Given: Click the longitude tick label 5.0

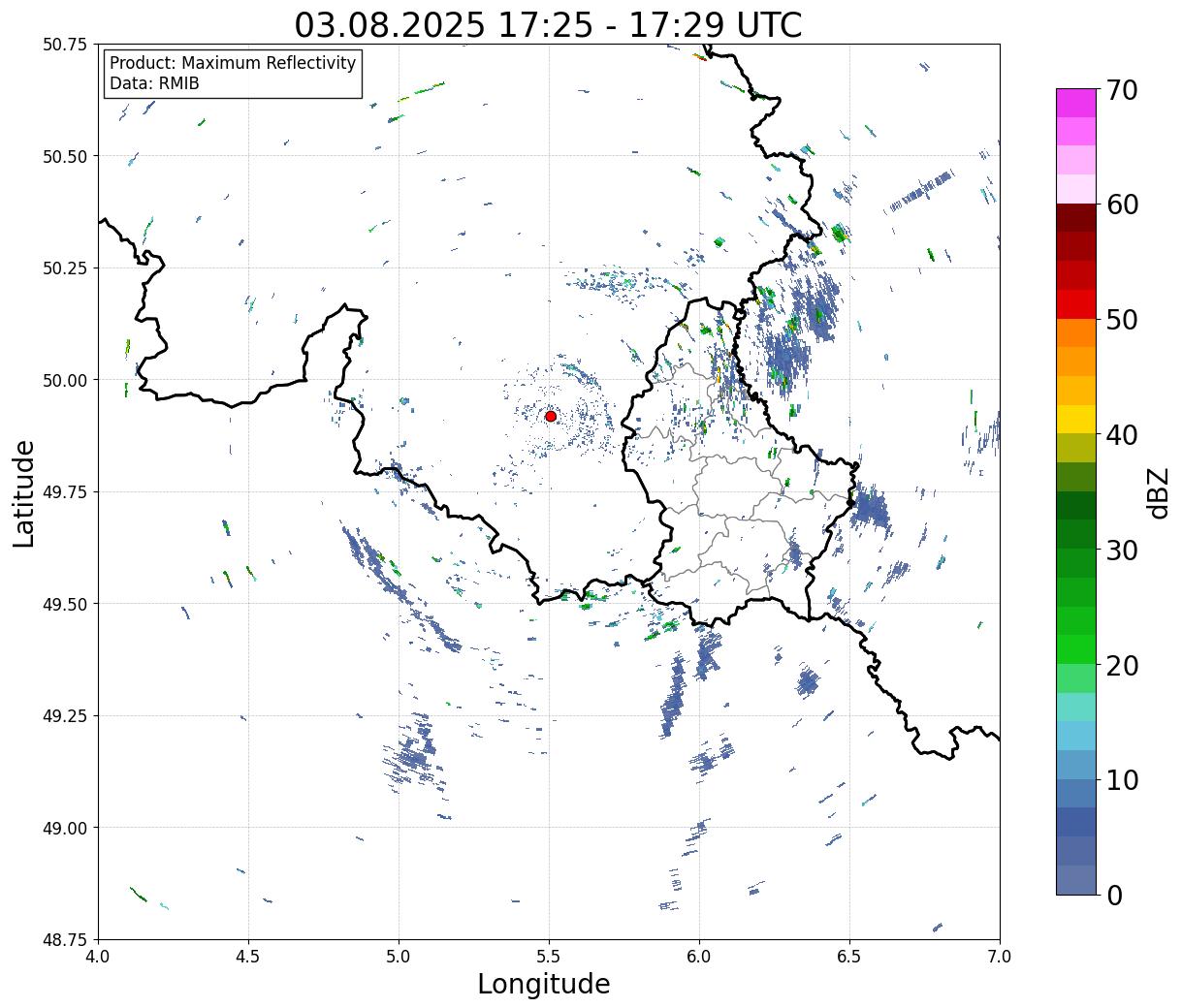Looking at the screenshot, I should [399, 957].
